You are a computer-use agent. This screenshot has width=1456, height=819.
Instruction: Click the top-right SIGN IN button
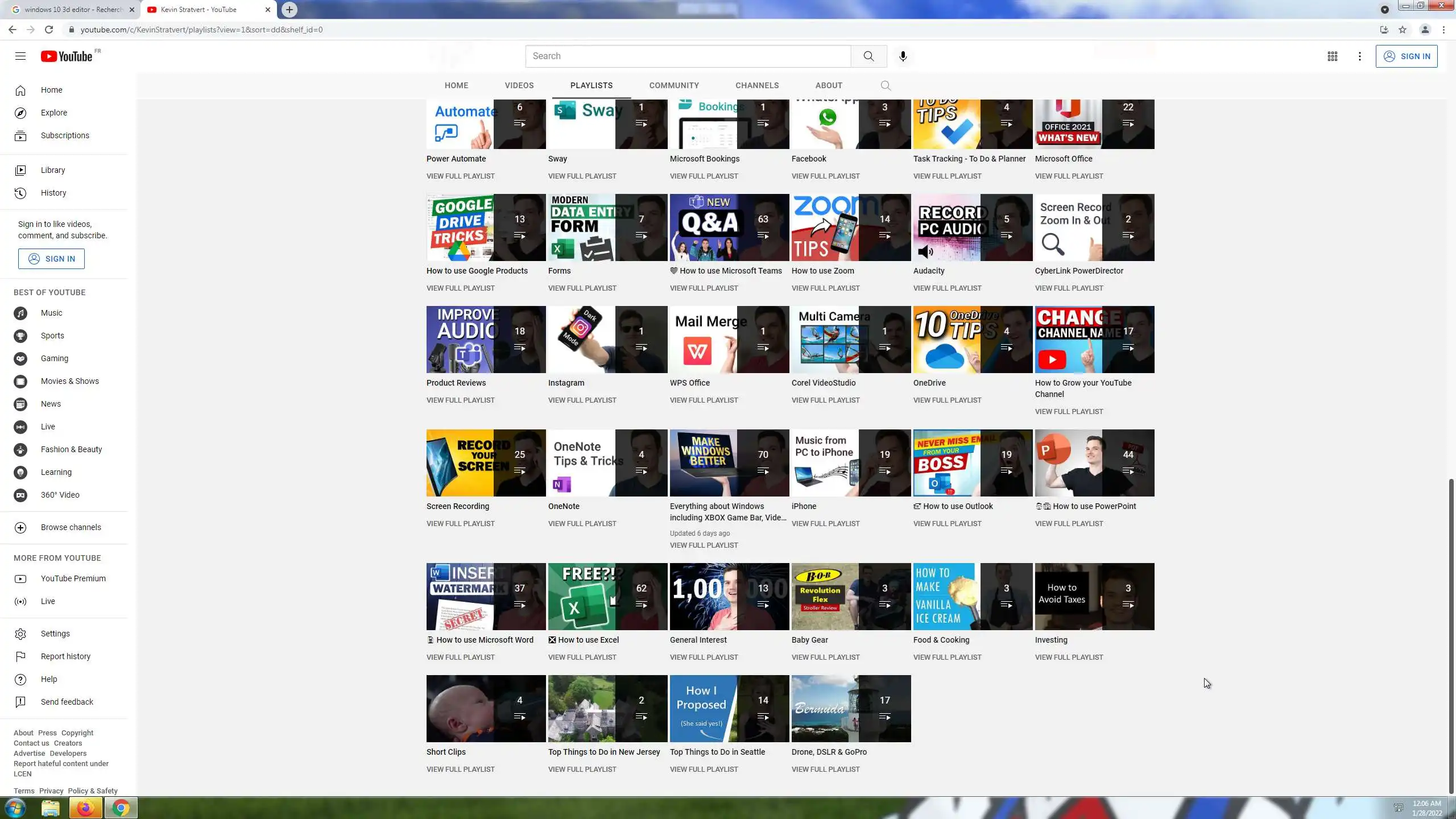point(1407,56)
